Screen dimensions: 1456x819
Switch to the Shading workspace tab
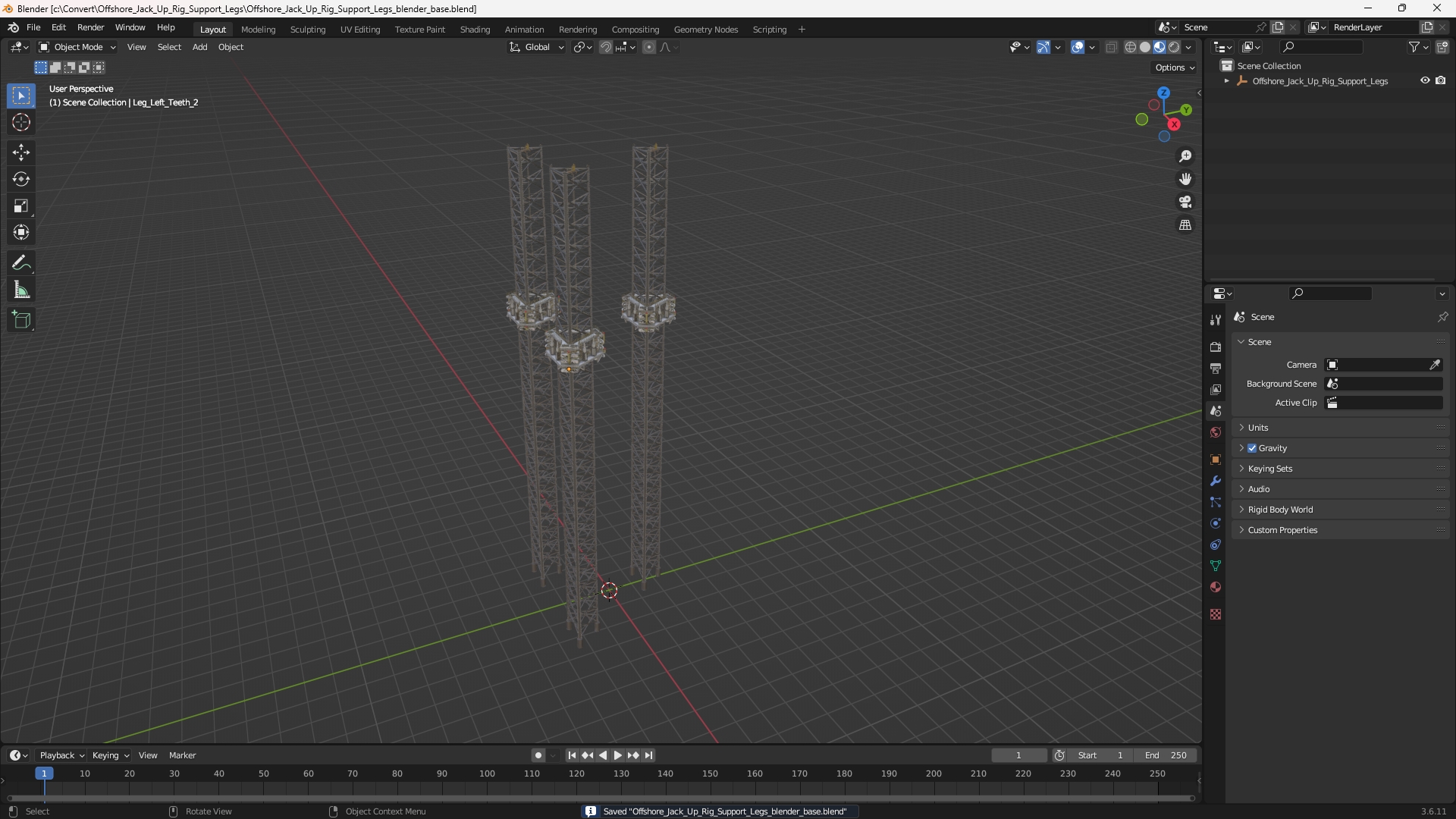point(475,30)
